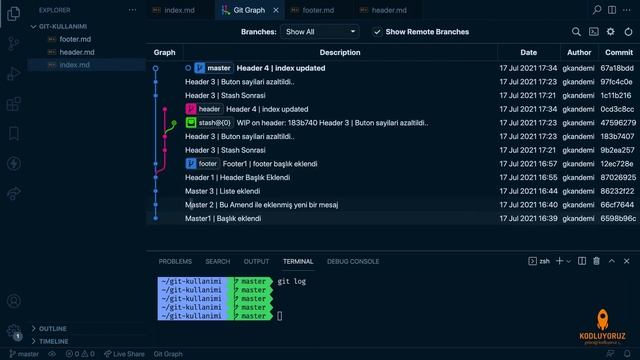
Task: Open the Search panel tab
Action: [218, 262]
